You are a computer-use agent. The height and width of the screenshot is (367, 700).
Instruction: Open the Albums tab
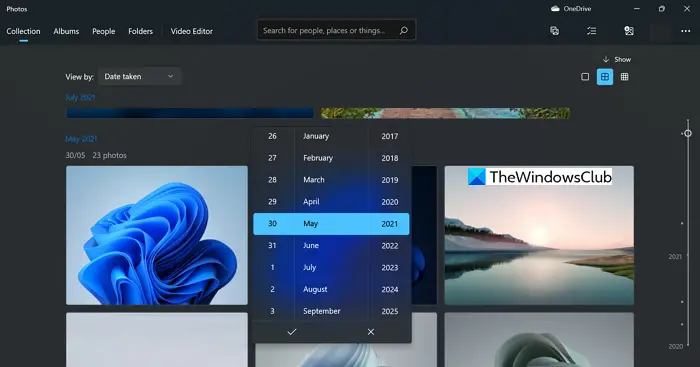click(66, 31)
